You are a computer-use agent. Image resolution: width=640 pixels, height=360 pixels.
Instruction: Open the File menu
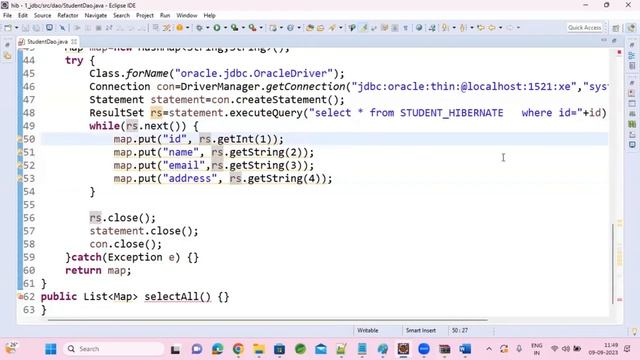coord(7,16)
